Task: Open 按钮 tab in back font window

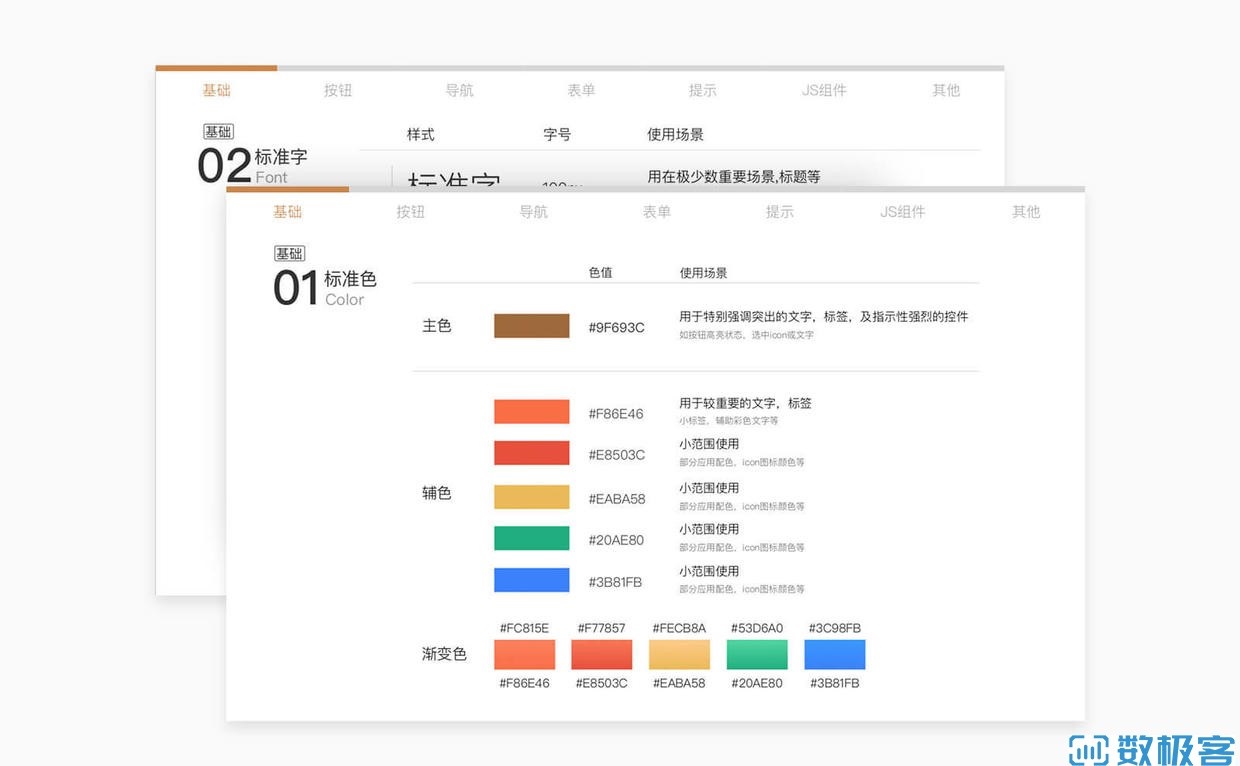Action: pyautogui.click(x=338, y=90)
